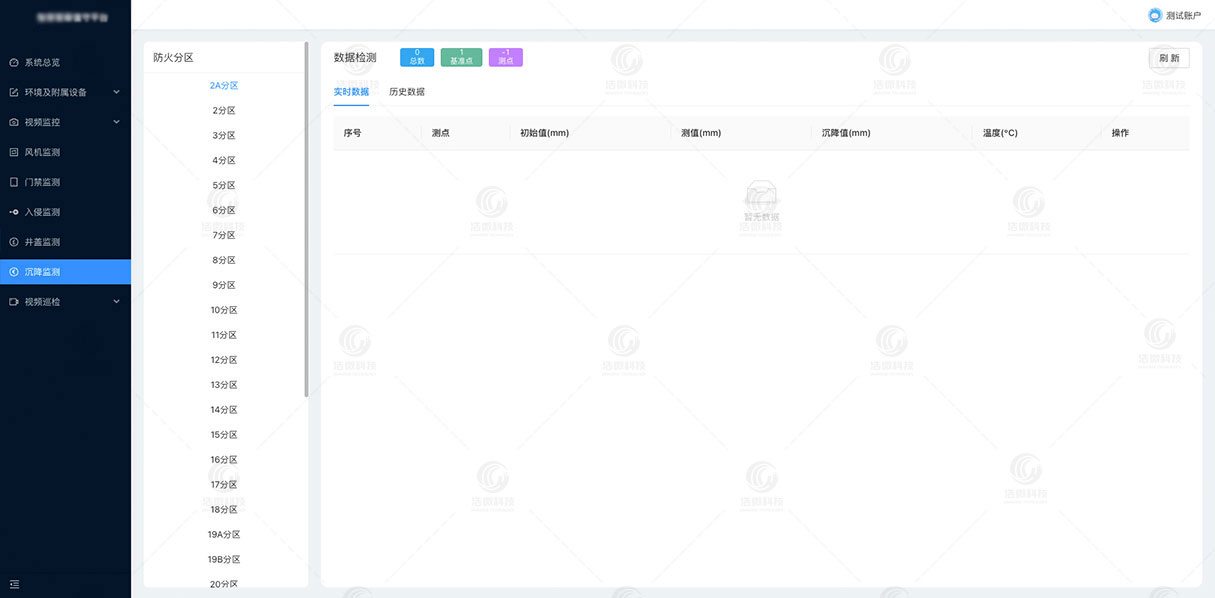Open 门禁监测 access control monitoring
This screenshot has height=598, width=1215.
pyautogui.click(x=13, y=181)
